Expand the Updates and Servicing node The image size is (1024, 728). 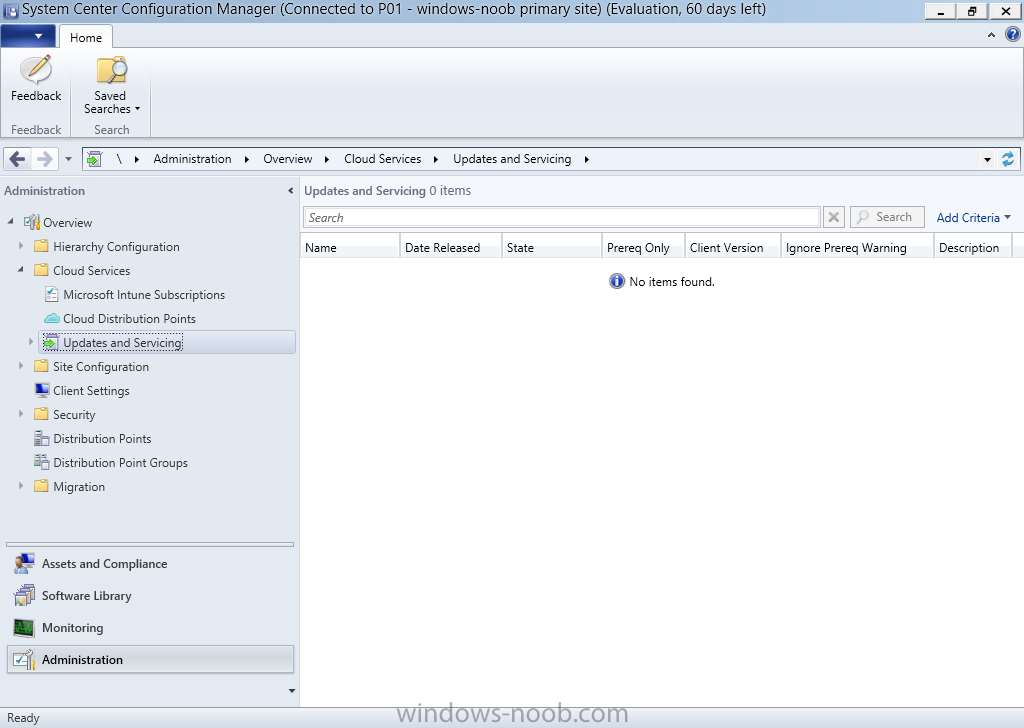coord(31,342)
